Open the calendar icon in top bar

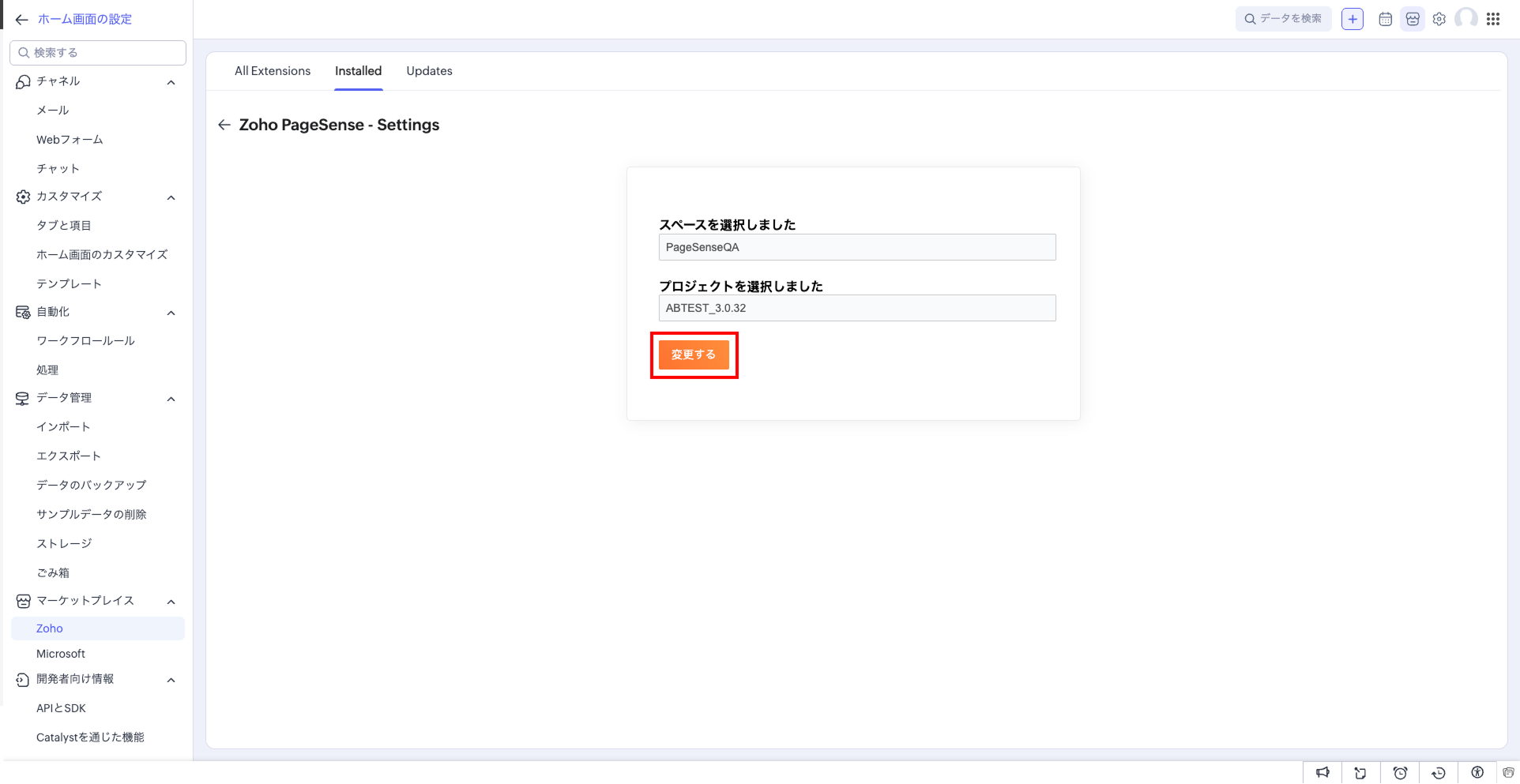pos(1385,19)
